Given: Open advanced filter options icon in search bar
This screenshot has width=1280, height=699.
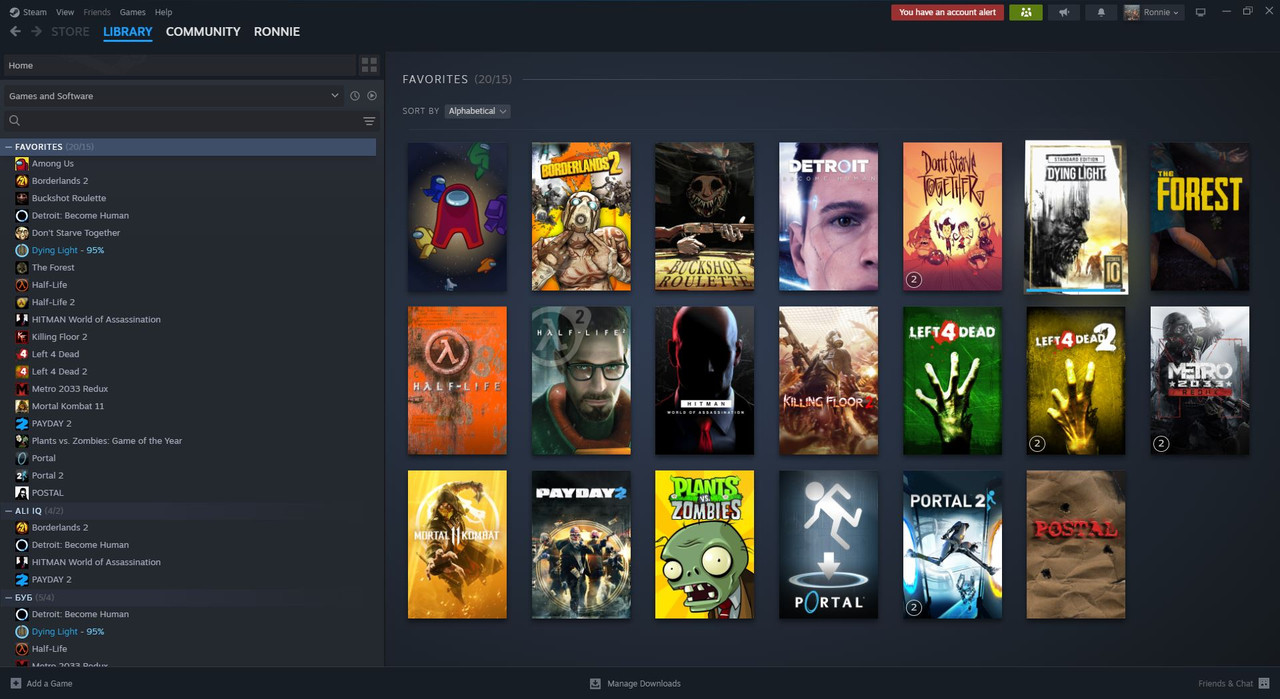Looking at the screenshot, I should [x=369, y=121].
